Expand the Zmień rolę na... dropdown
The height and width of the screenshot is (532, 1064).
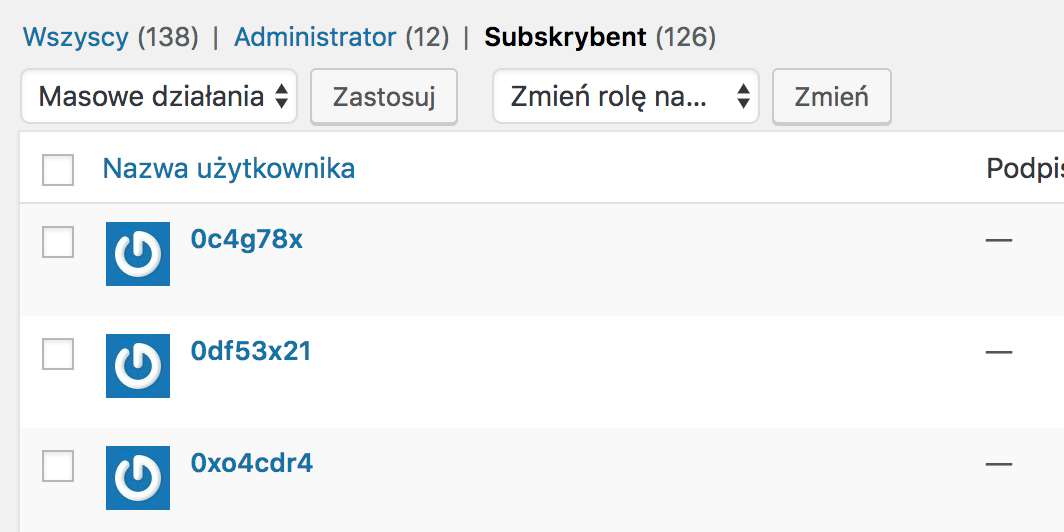(x=626, y=96)
